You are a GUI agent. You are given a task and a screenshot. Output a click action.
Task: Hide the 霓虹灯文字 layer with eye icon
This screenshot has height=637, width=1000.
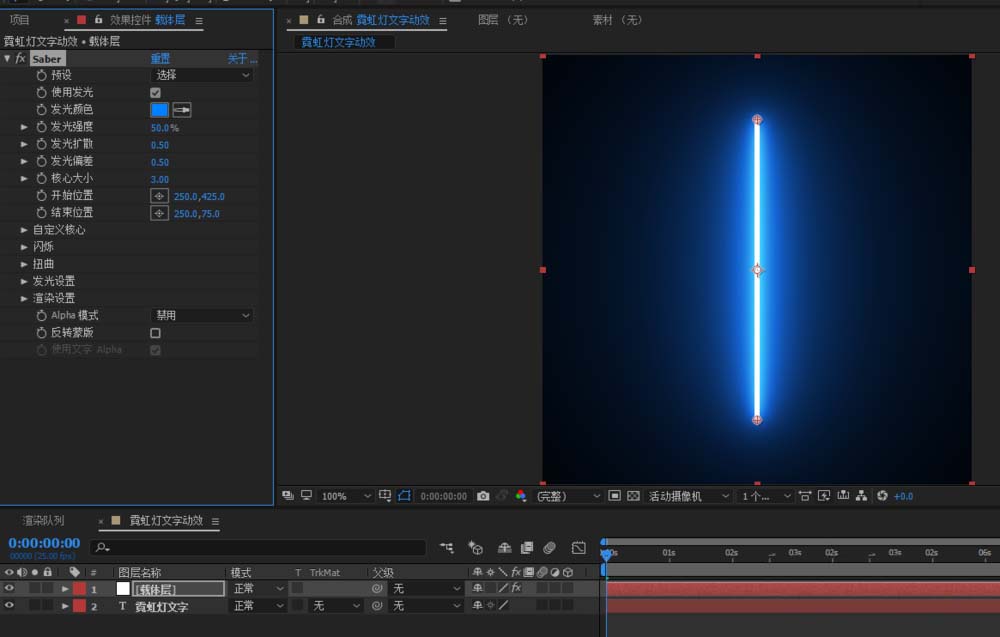click(x=9, y=606)
